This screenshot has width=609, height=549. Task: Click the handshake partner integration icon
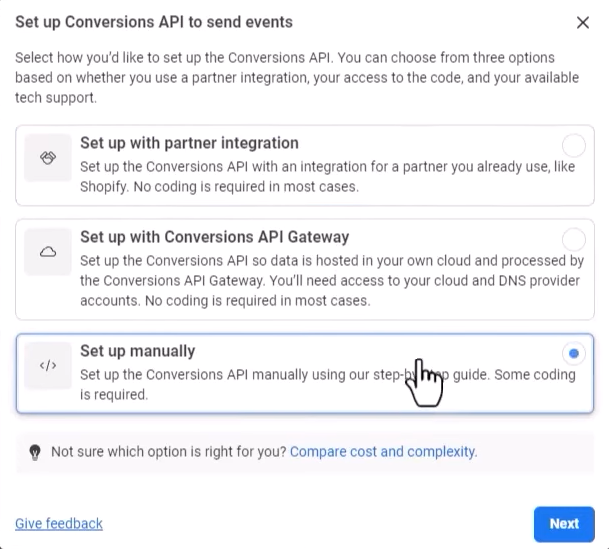47,158
